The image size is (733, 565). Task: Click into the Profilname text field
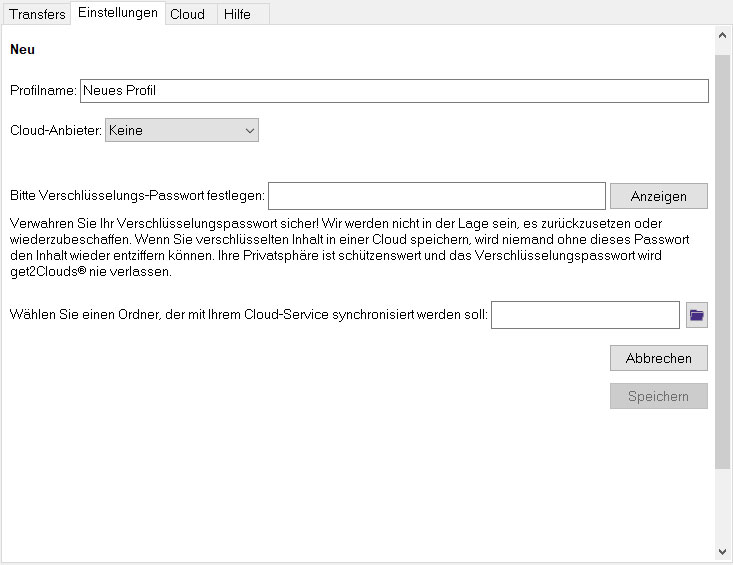[x=394, y=91]
